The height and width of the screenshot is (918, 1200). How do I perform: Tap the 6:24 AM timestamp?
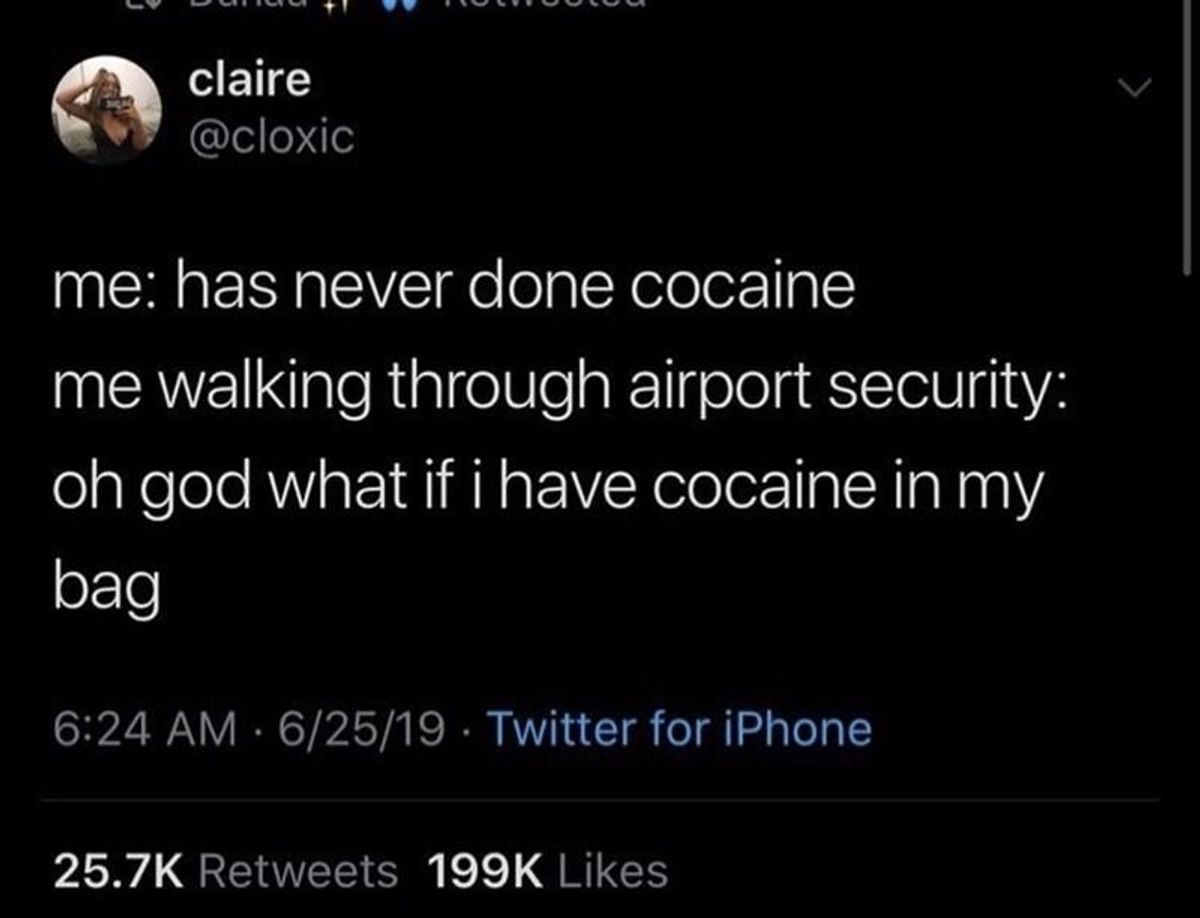pyautogui.click(x=142, y=729)
